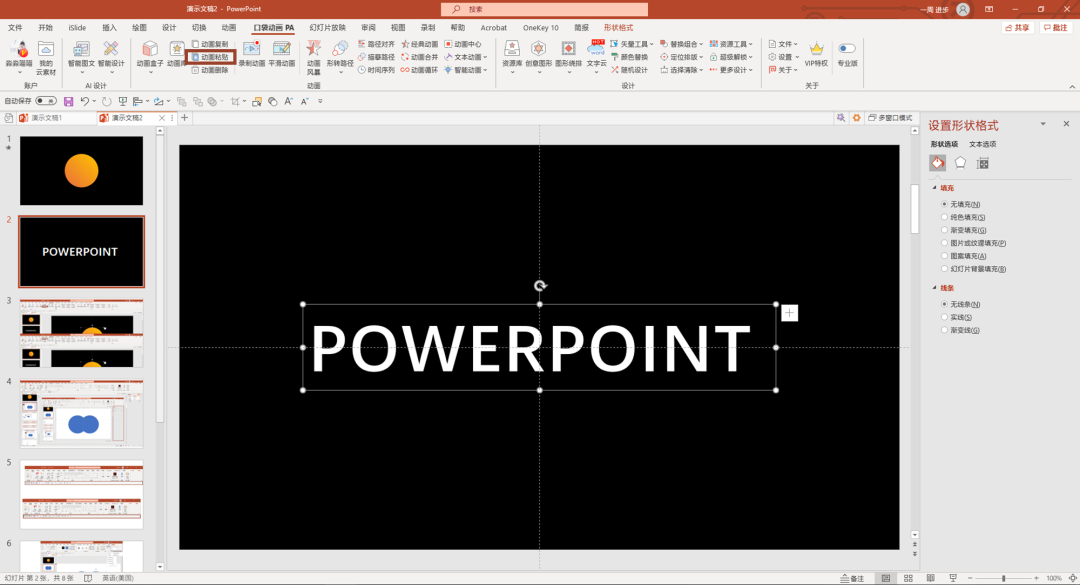Image resolution: width=1080 pixels, height=585 pixels.
Task: Select 图片或纹理填充 picture fill option
Action: coord(973,243)
